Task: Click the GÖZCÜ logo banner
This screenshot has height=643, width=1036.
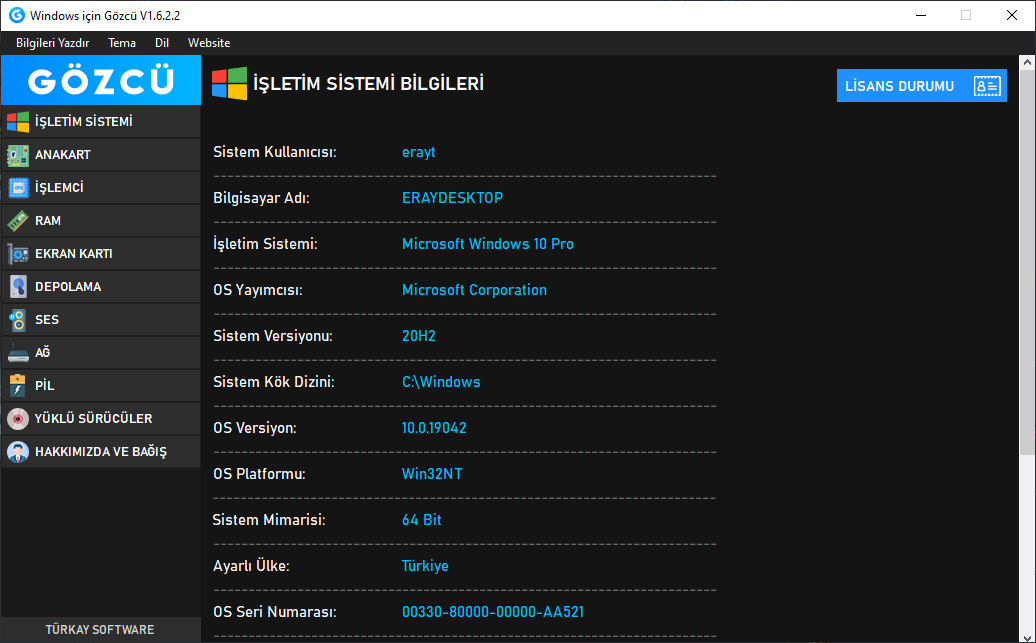Action: pos(101,80)
